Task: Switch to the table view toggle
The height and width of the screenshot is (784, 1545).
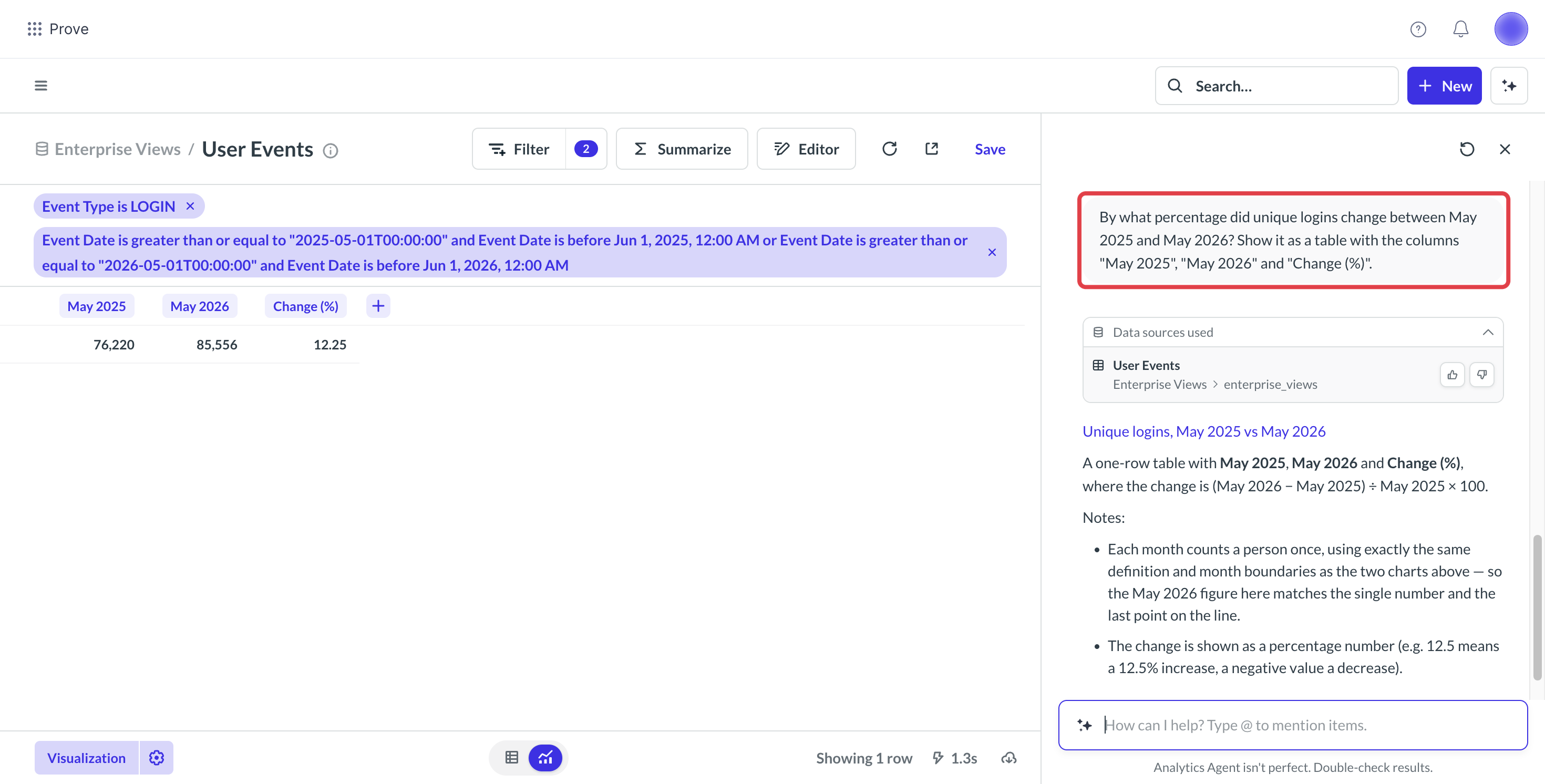Action: (x=512, y=758)
